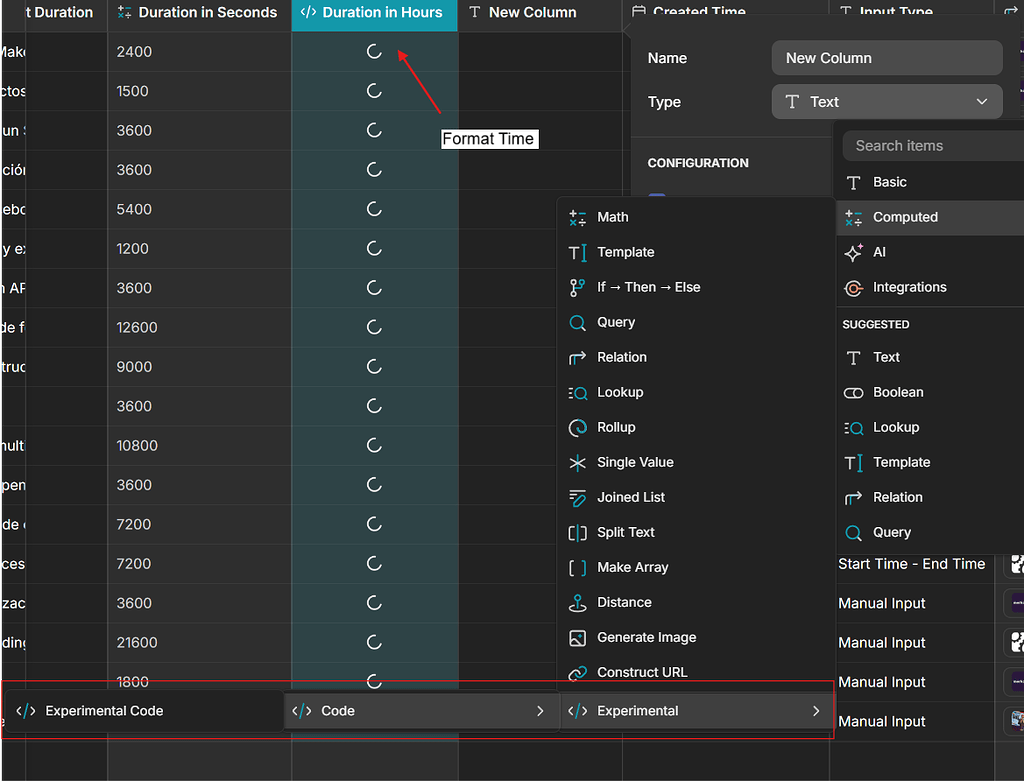Expand the Code submenu
Screen dimensions: 1024x781
[420, 711]
